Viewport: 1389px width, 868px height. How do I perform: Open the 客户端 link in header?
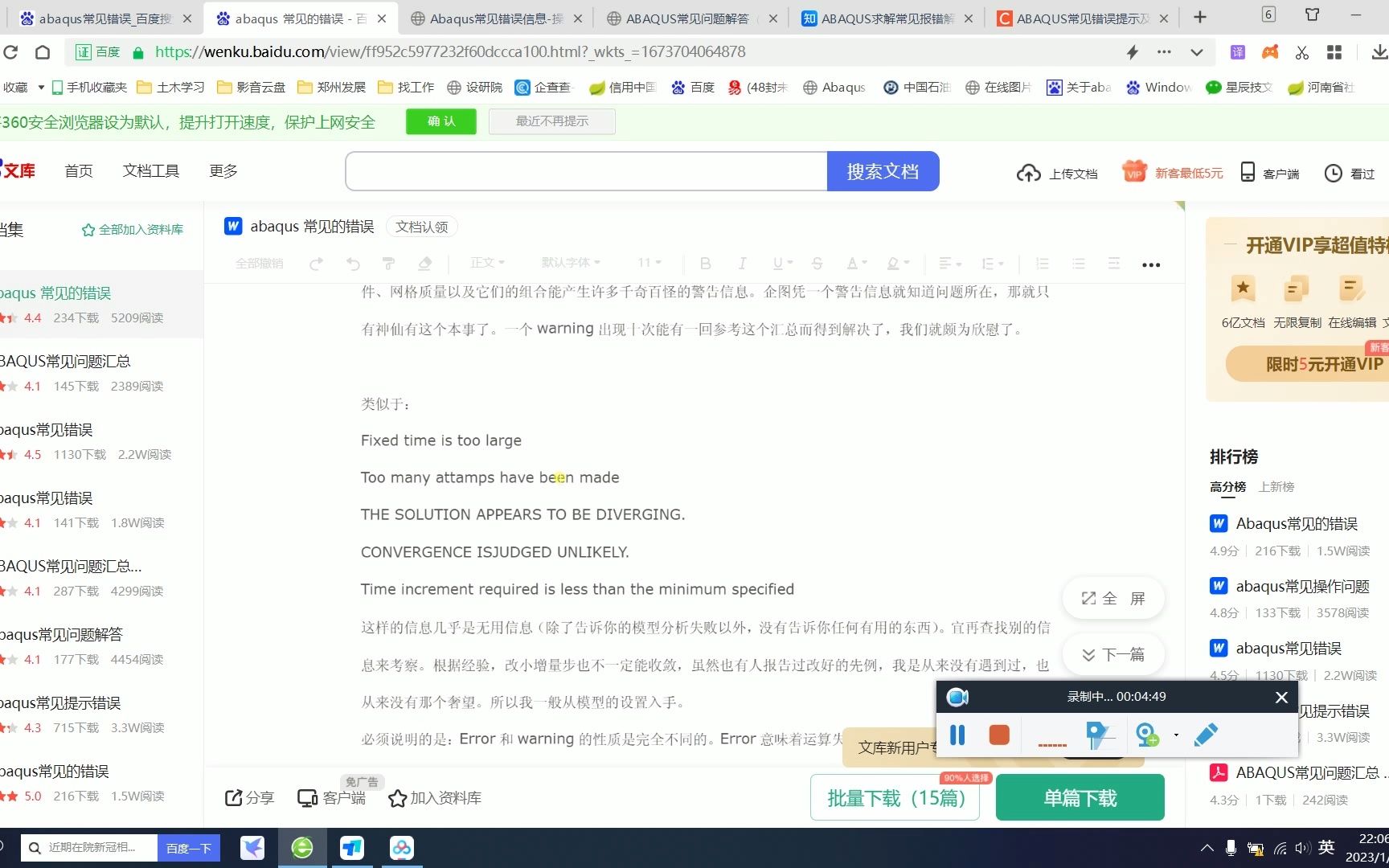1270,173
